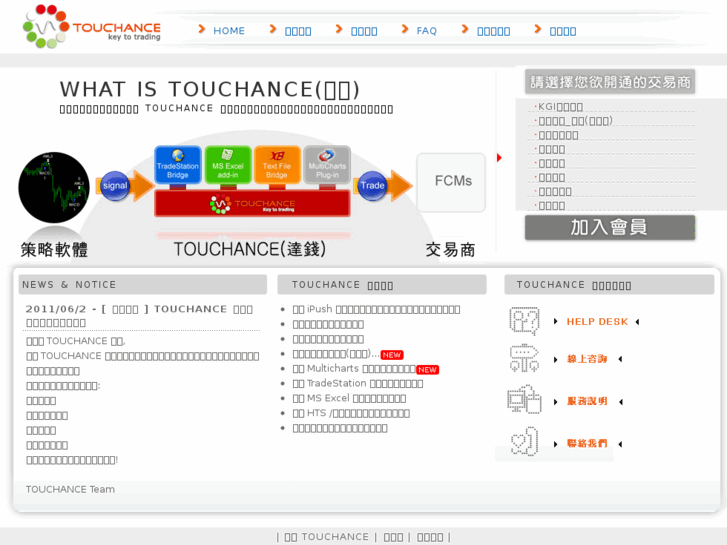Click the HELP DESK question icon
727x545 pixels.
point(524,321)
